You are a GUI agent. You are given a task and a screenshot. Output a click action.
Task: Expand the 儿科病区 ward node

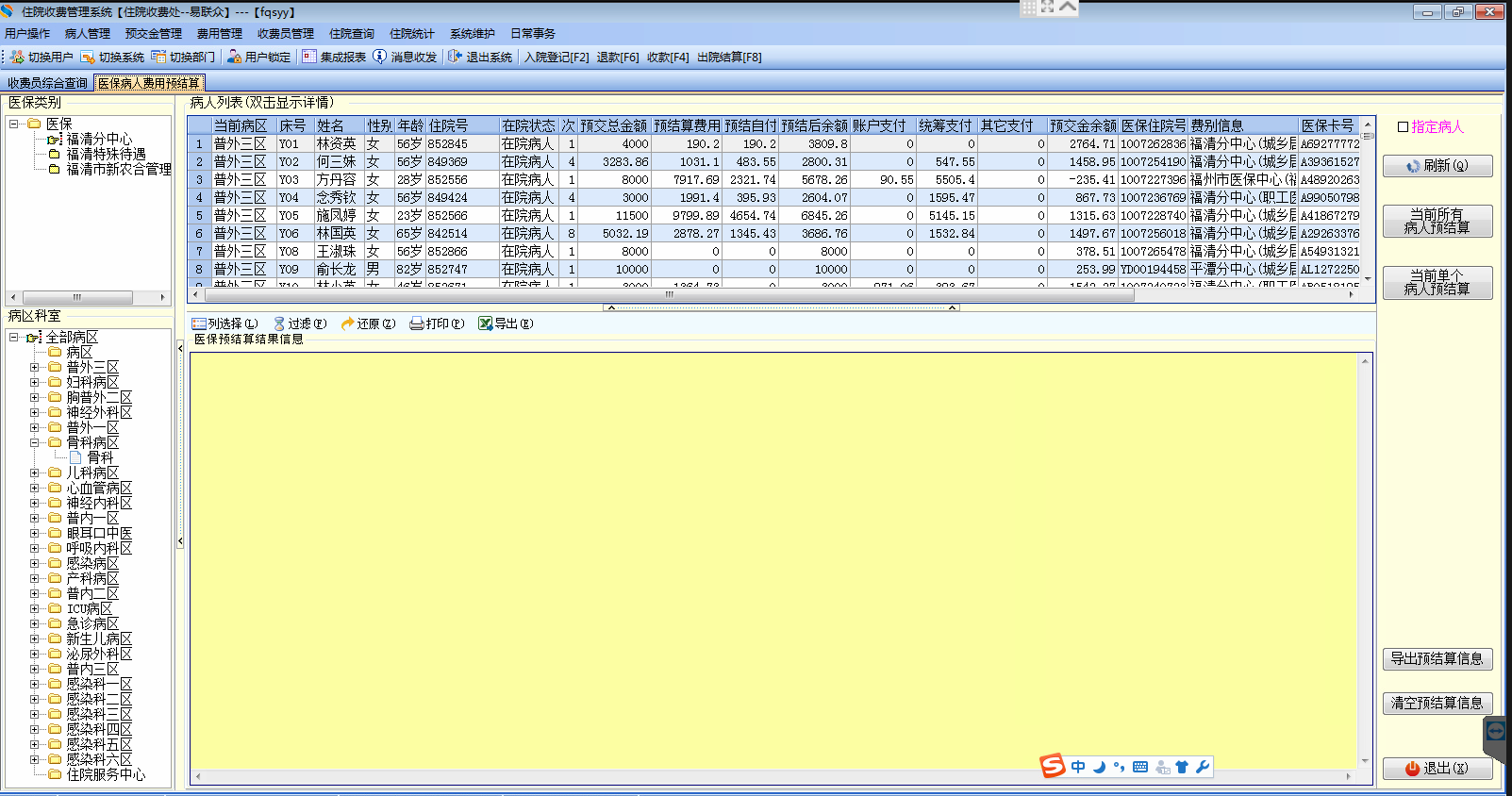click(35, 473)
